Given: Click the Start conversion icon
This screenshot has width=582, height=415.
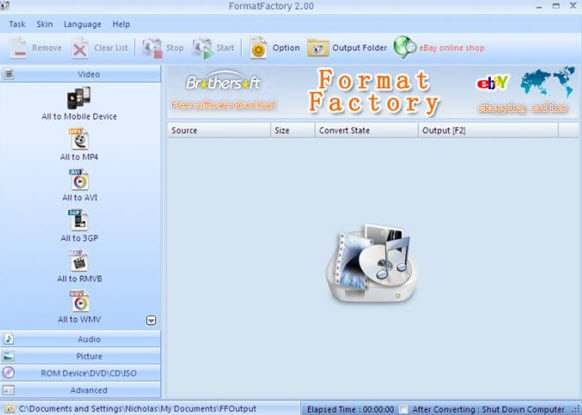Looking at the screenshot, I should click(202, 48).
